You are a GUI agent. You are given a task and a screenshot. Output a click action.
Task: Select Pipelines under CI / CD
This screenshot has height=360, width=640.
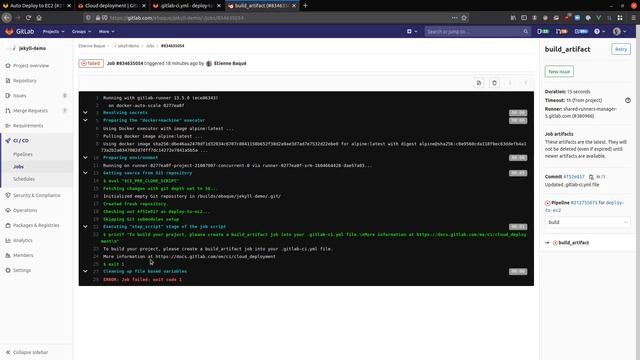(23, 154)
